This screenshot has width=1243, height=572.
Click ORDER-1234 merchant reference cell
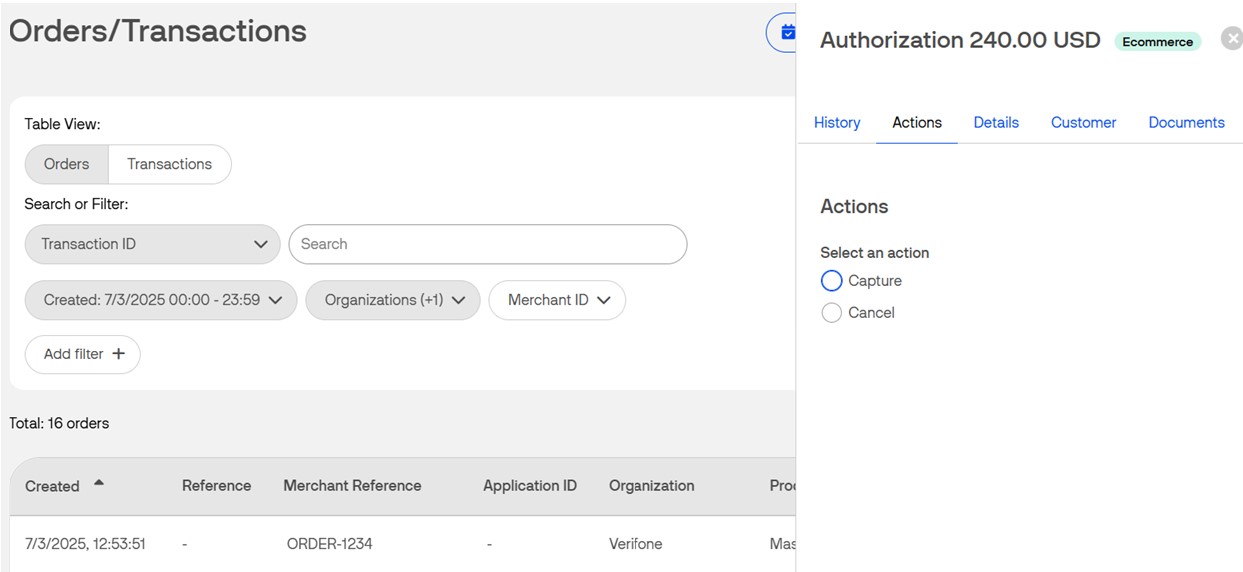click(x=329, y=544)
